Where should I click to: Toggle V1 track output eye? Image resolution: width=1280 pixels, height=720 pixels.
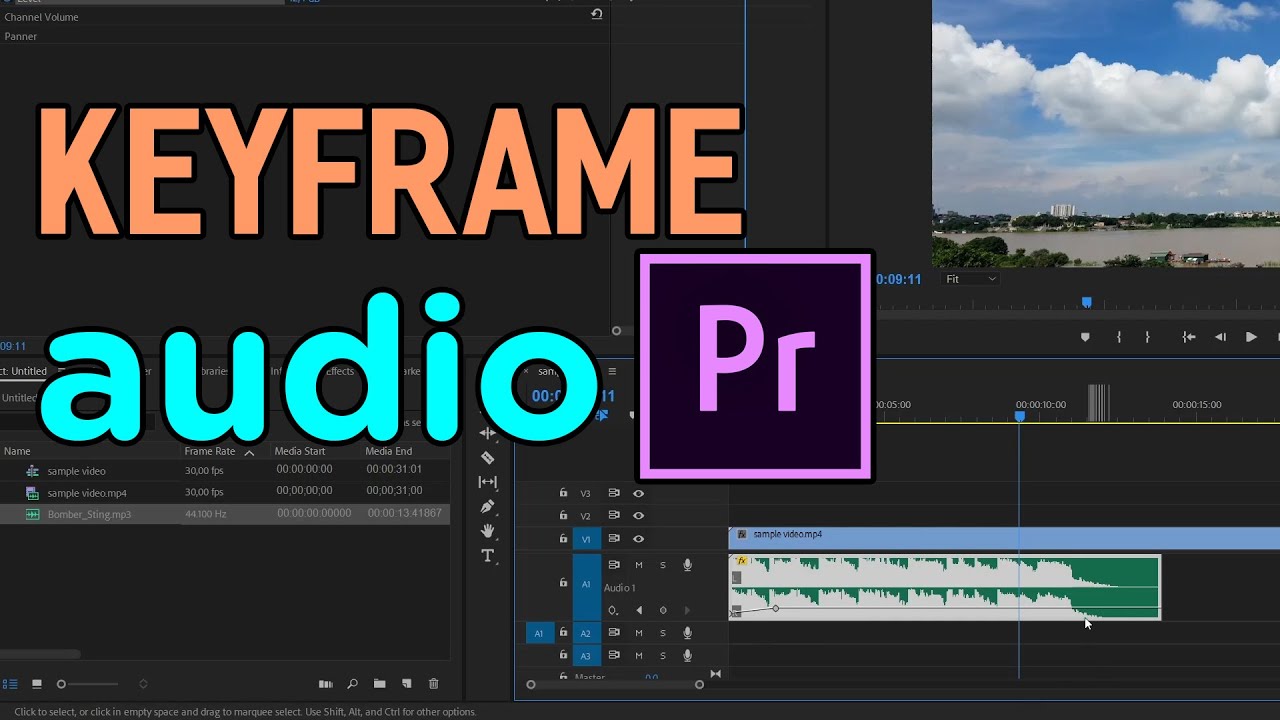[x=639, y=539]
